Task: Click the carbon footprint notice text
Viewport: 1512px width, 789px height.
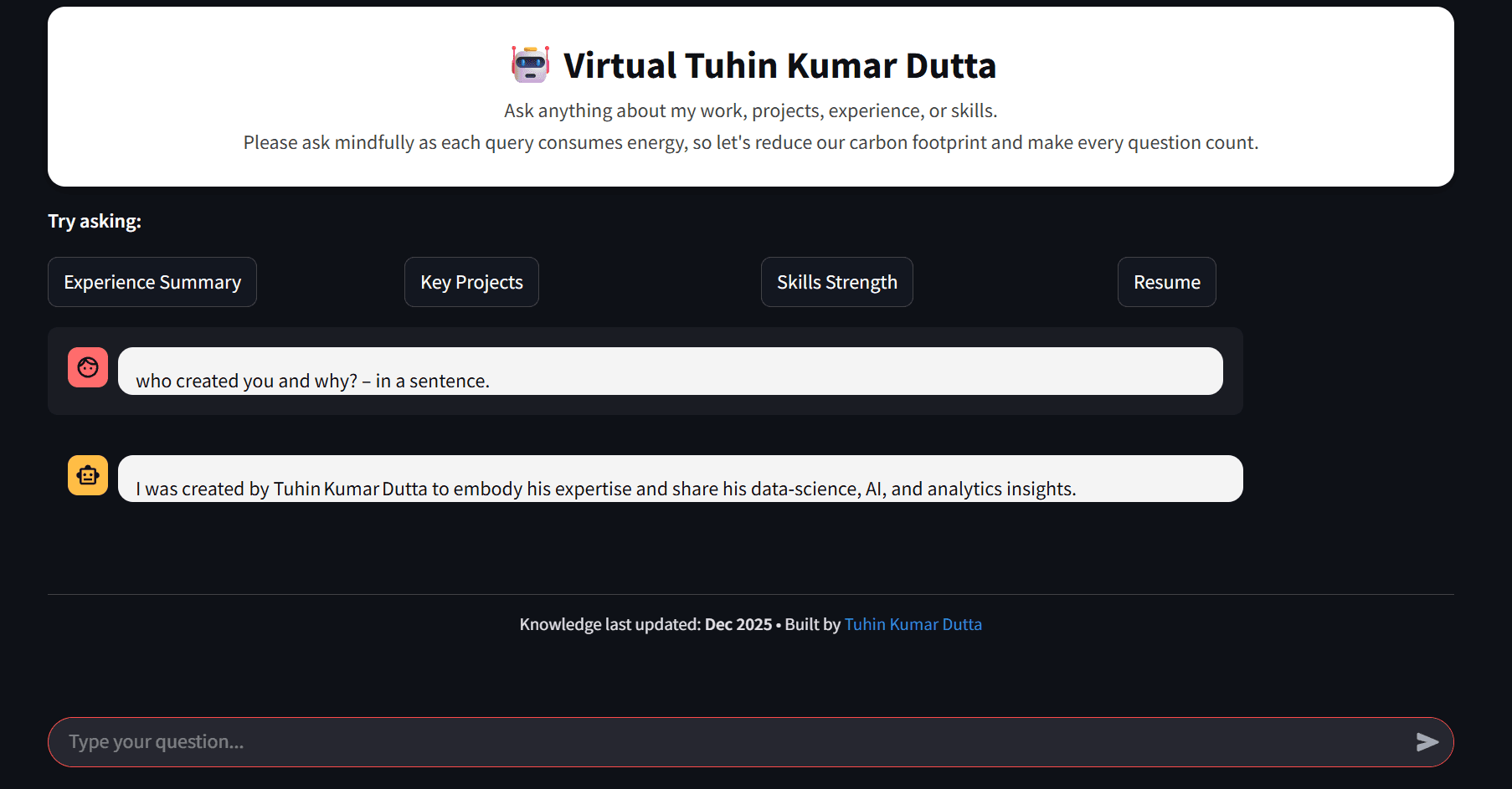Action: 750,142
